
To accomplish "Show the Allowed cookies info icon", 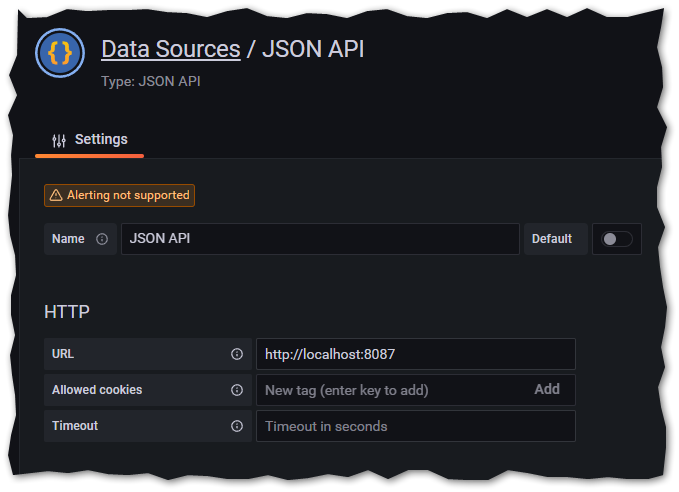I will 237,390.
